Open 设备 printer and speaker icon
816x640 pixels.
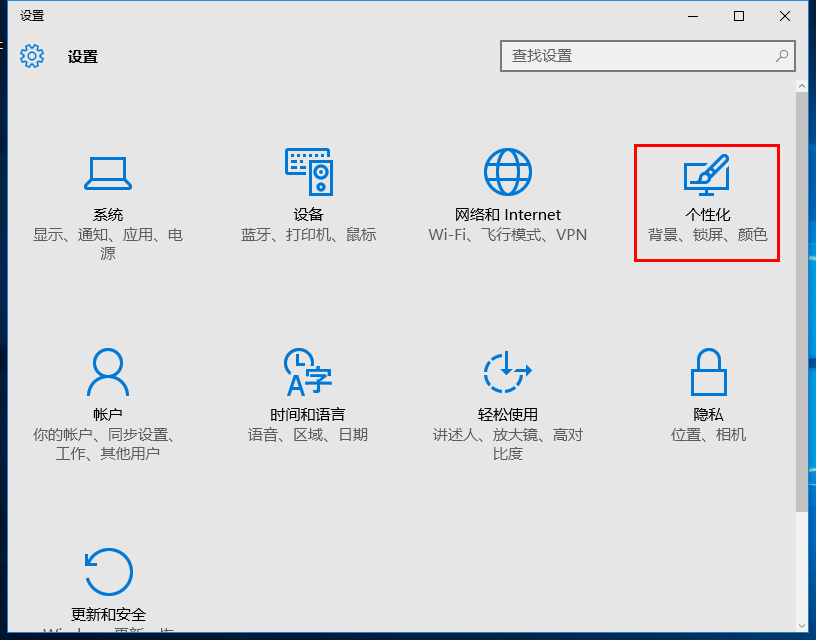point(308,172)
